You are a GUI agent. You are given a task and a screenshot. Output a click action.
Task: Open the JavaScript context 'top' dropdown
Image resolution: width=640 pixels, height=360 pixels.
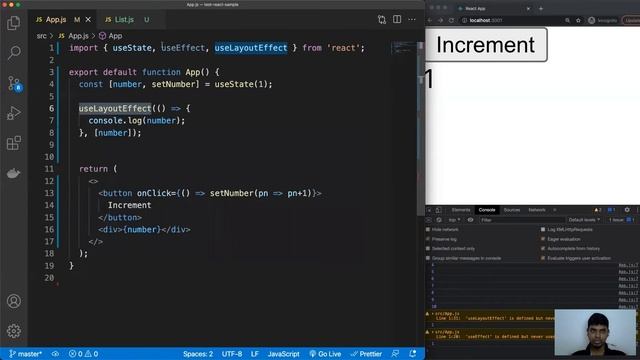[x=454, y=220]
